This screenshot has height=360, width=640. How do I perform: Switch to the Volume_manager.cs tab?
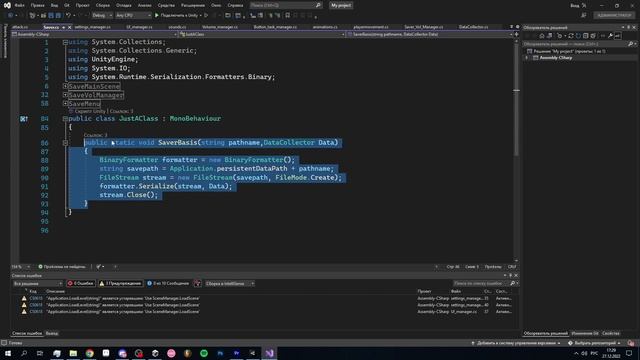pos(220,27)
